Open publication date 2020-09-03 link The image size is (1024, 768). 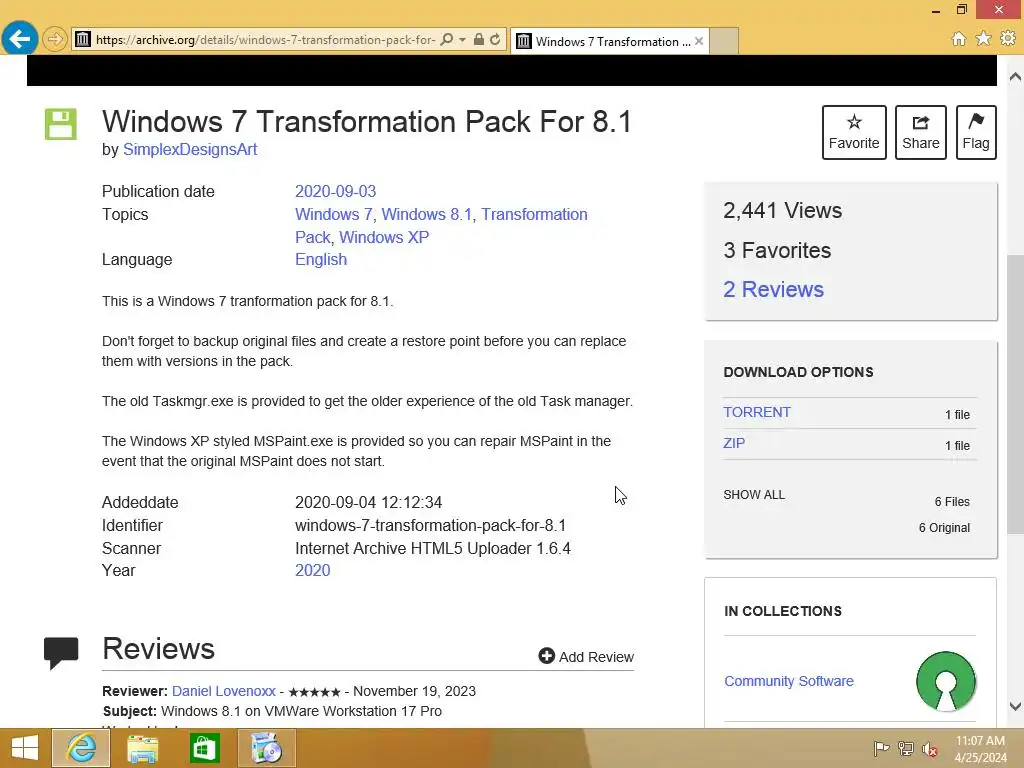(336, 191)
